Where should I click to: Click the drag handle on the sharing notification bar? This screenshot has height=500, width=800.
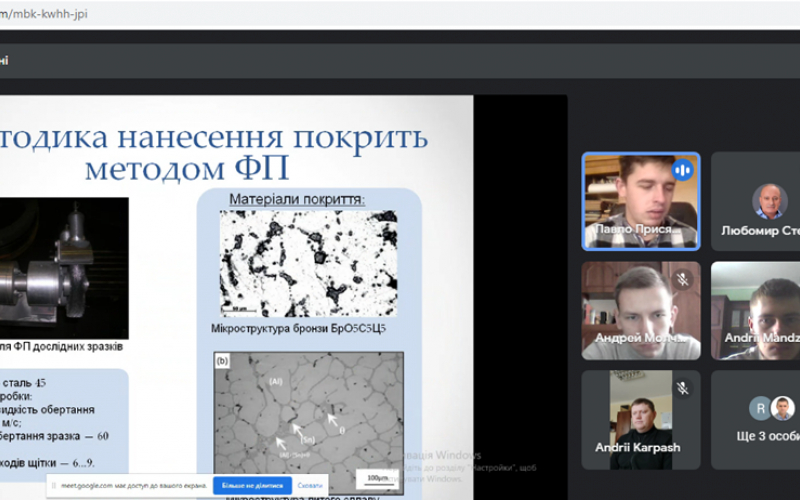[54, 486]
